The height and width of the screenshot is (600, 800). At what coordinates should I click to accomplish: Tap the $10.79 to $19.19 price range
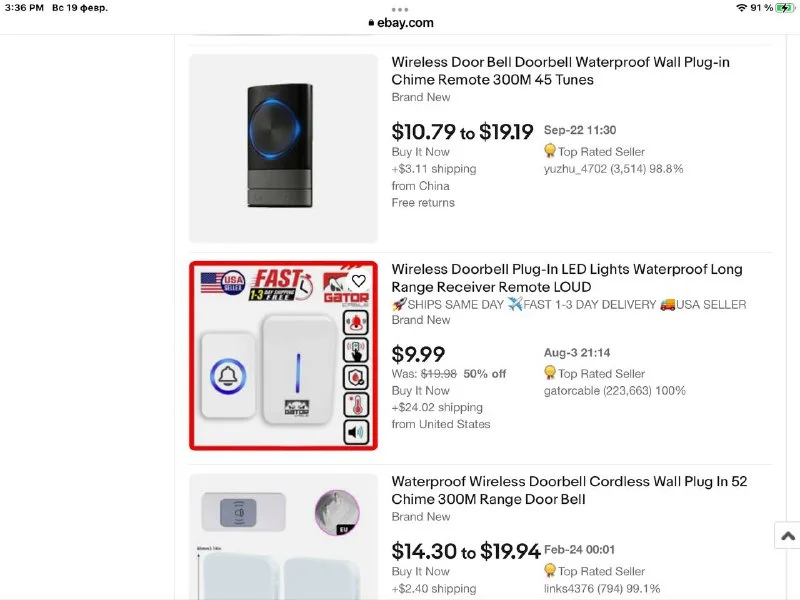click(462, 132)
